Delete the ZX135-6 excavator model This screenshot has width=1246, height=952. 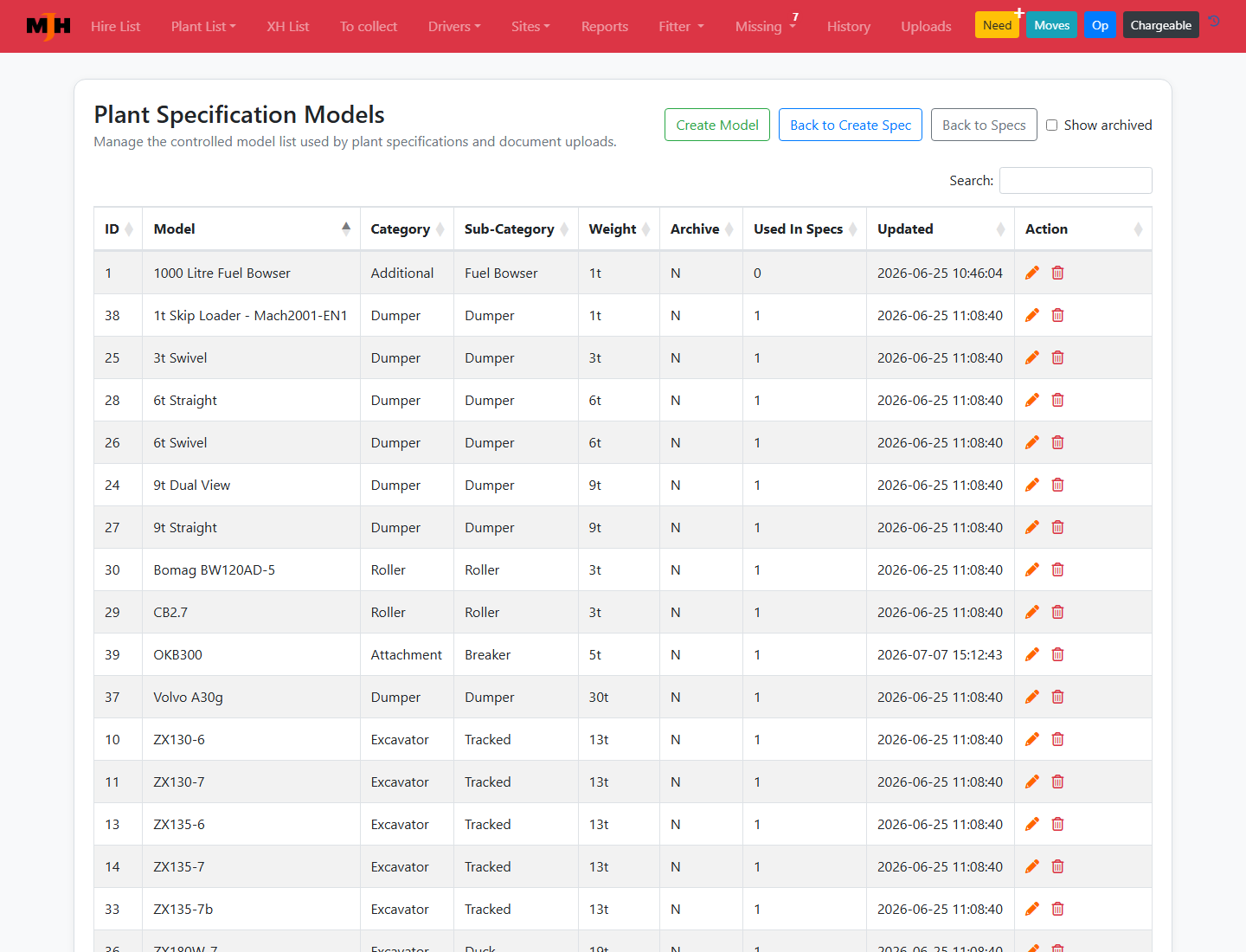click(1057, 825)
